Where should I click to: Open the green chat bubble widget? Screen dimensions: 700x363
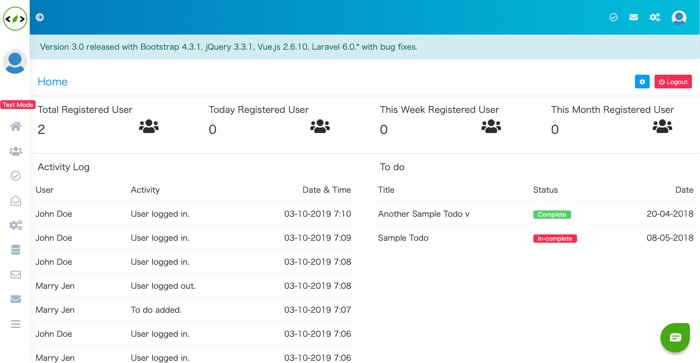[675, 337]
